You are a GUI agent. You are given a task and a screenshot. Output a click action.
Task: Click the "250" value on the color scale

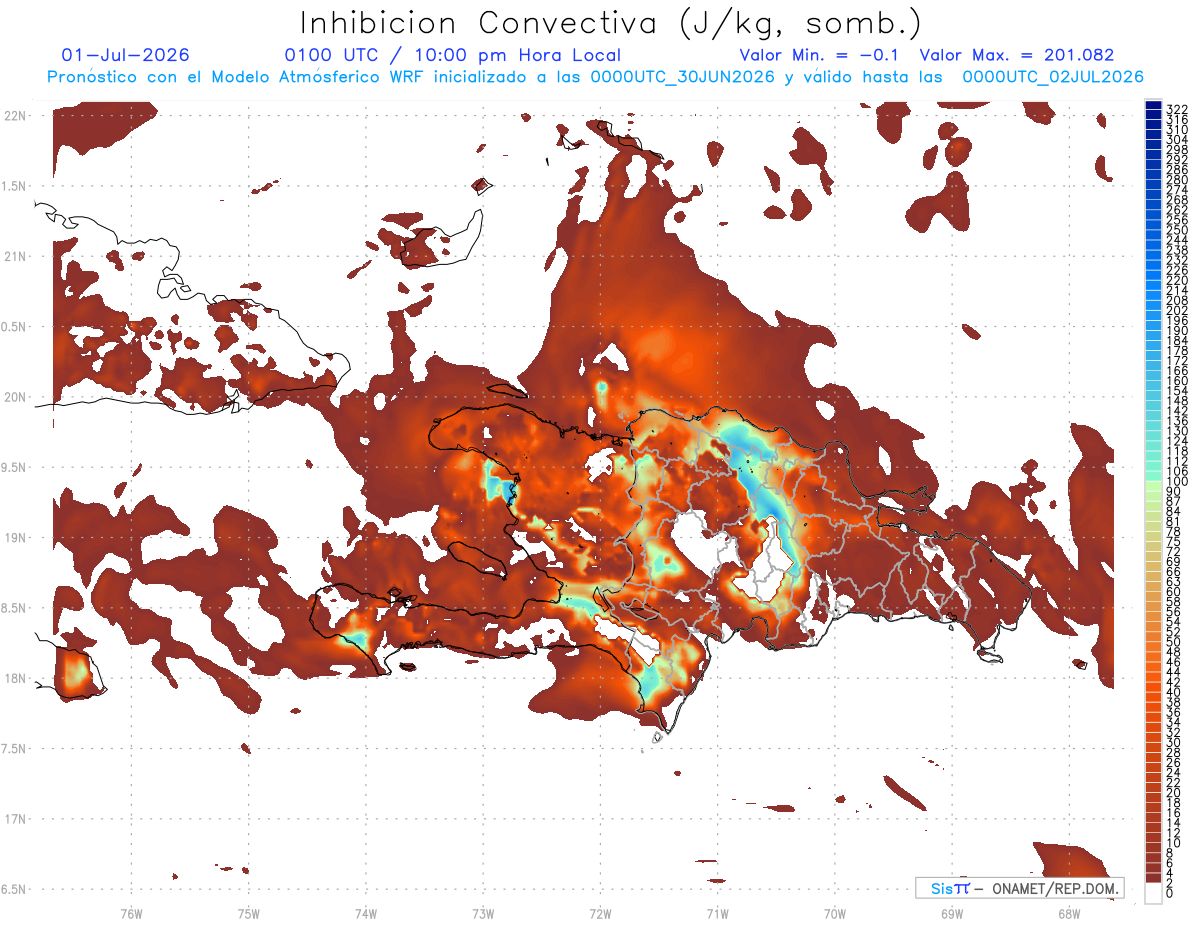pyautogui.click(x=1177, y=231)
